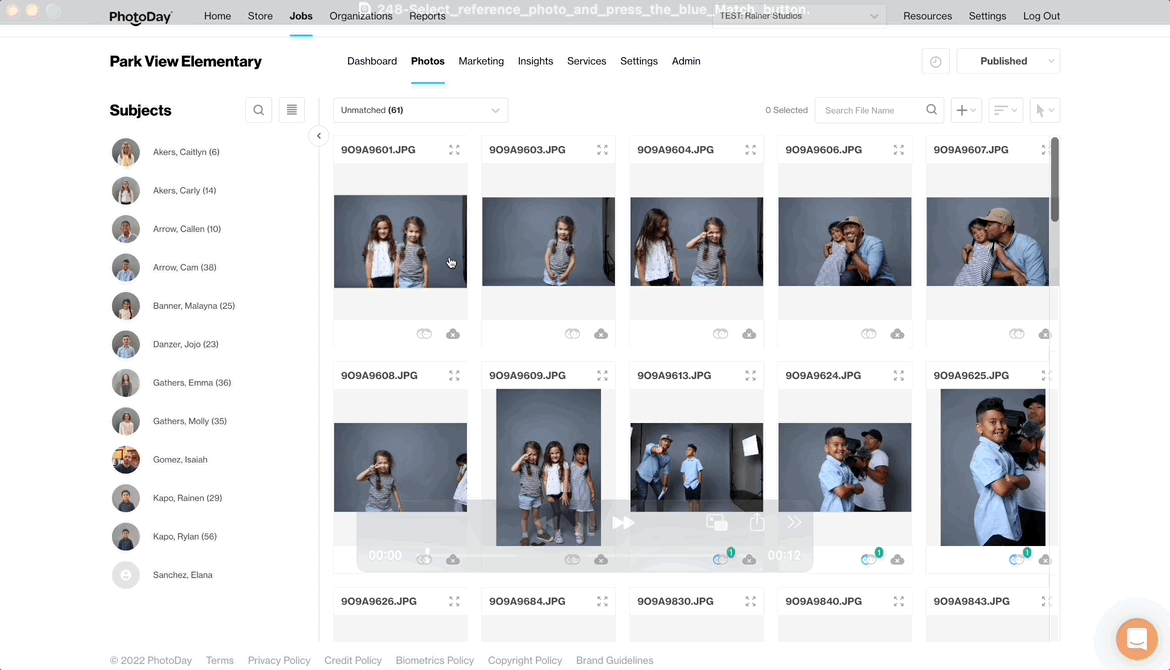This screenshot has height=670, width=1170.
Task: Open the add photos plus dropdown
Action: click(966, 110)
